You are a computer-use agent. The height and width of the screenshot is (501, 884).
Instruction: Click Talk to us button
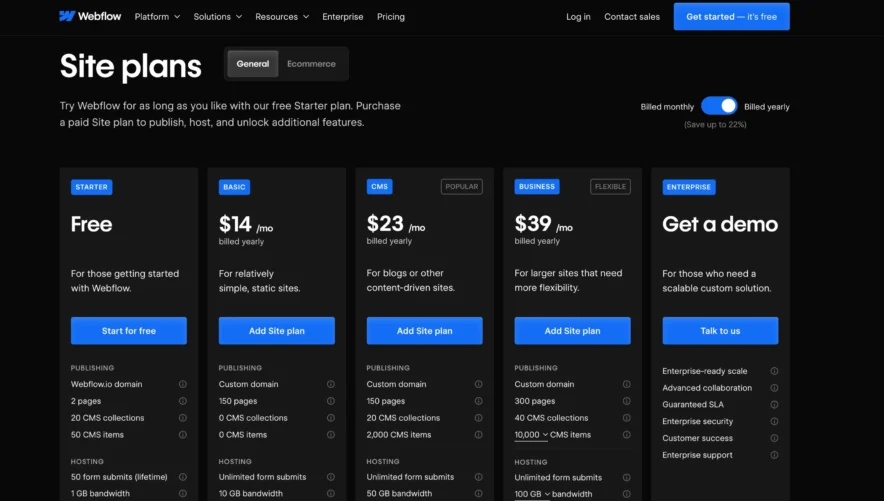pyautogui.click(x=720, y=331)
